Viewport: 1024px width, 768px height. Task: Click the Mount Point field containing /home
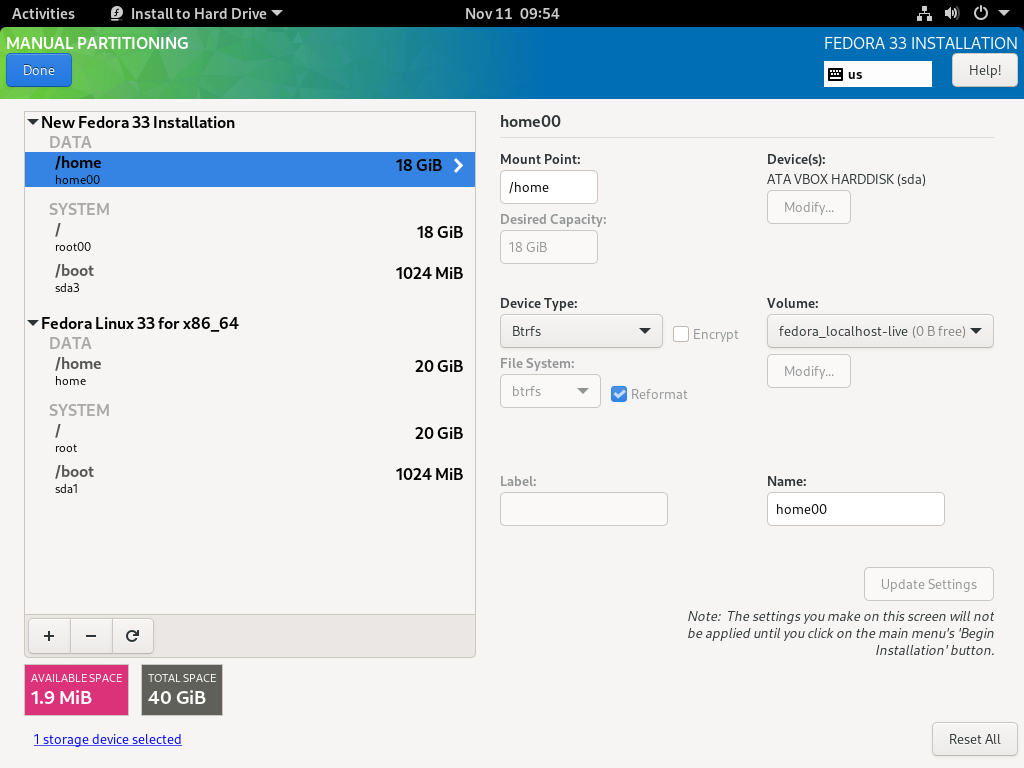[x=549, y=187]
